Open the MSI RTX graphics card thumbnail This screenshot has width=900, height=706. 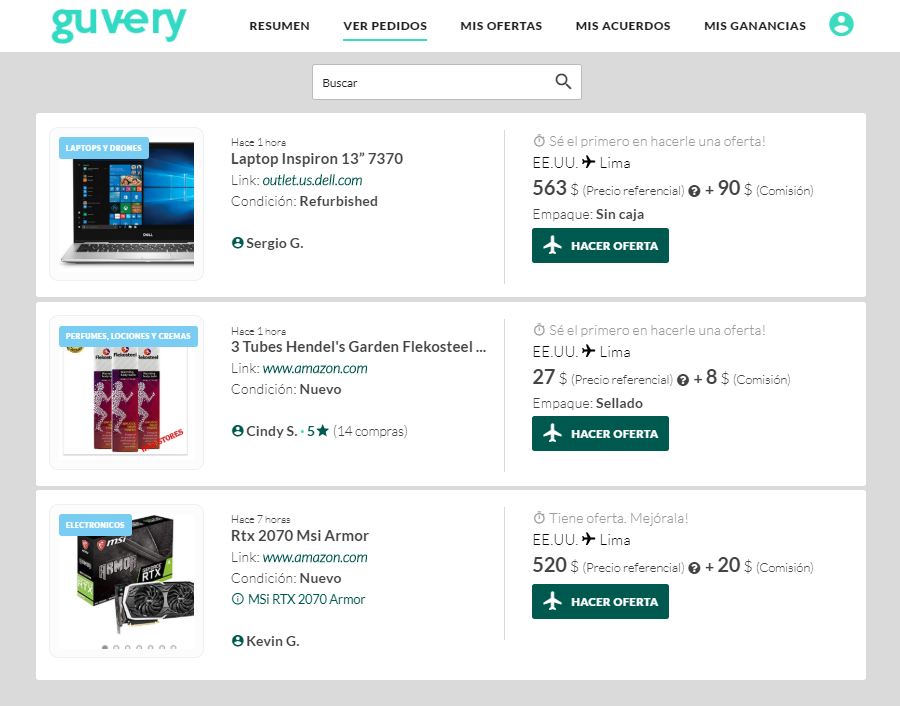click(x=126, y=581)
